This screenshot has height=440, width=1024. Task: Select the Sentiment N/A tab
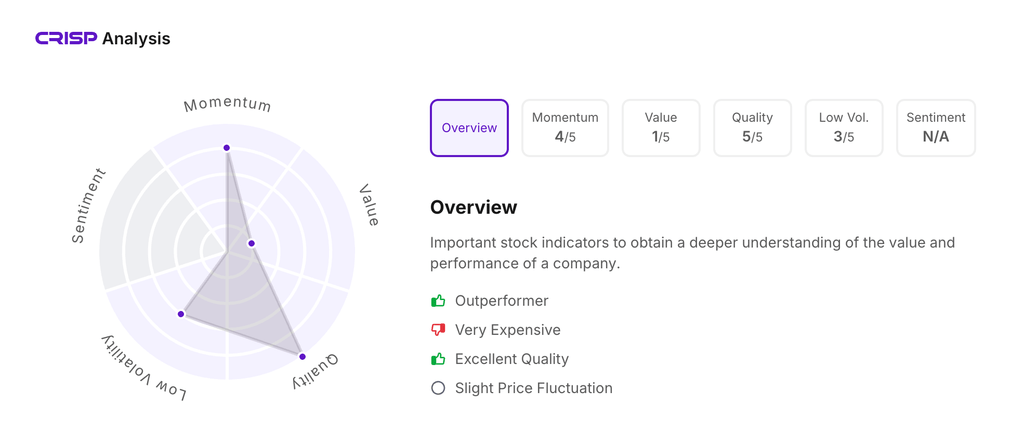[935, 128]
